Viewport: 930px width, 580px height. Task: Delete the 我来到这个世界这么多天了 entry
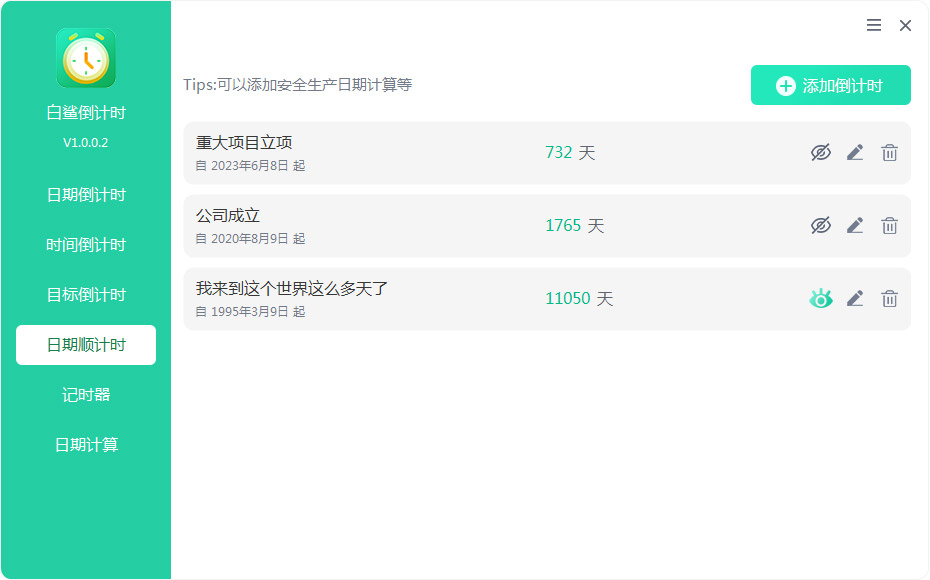coord(889,298)
